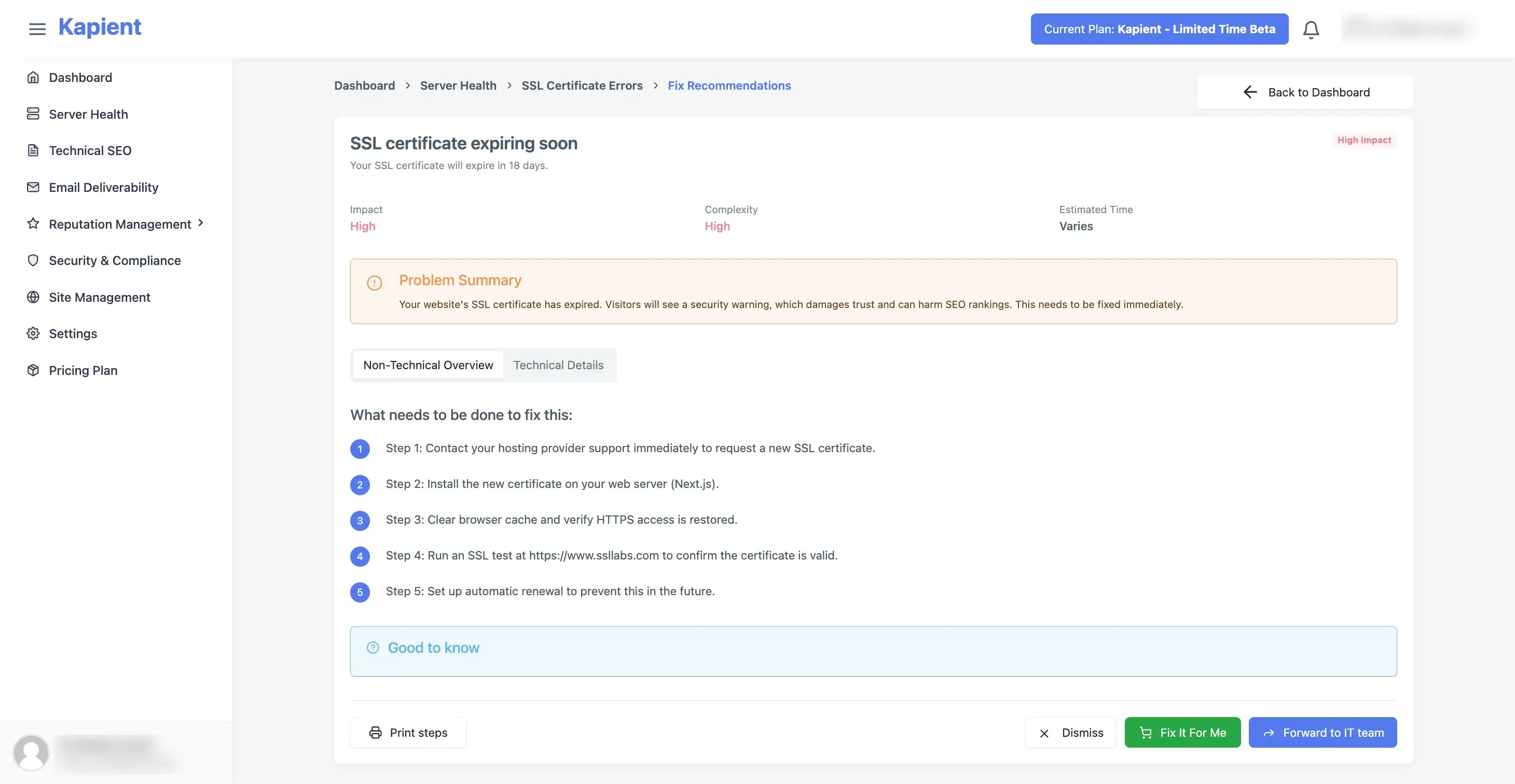
Task: Click the Step 2 install certificate text
Action: coord(552,483)
